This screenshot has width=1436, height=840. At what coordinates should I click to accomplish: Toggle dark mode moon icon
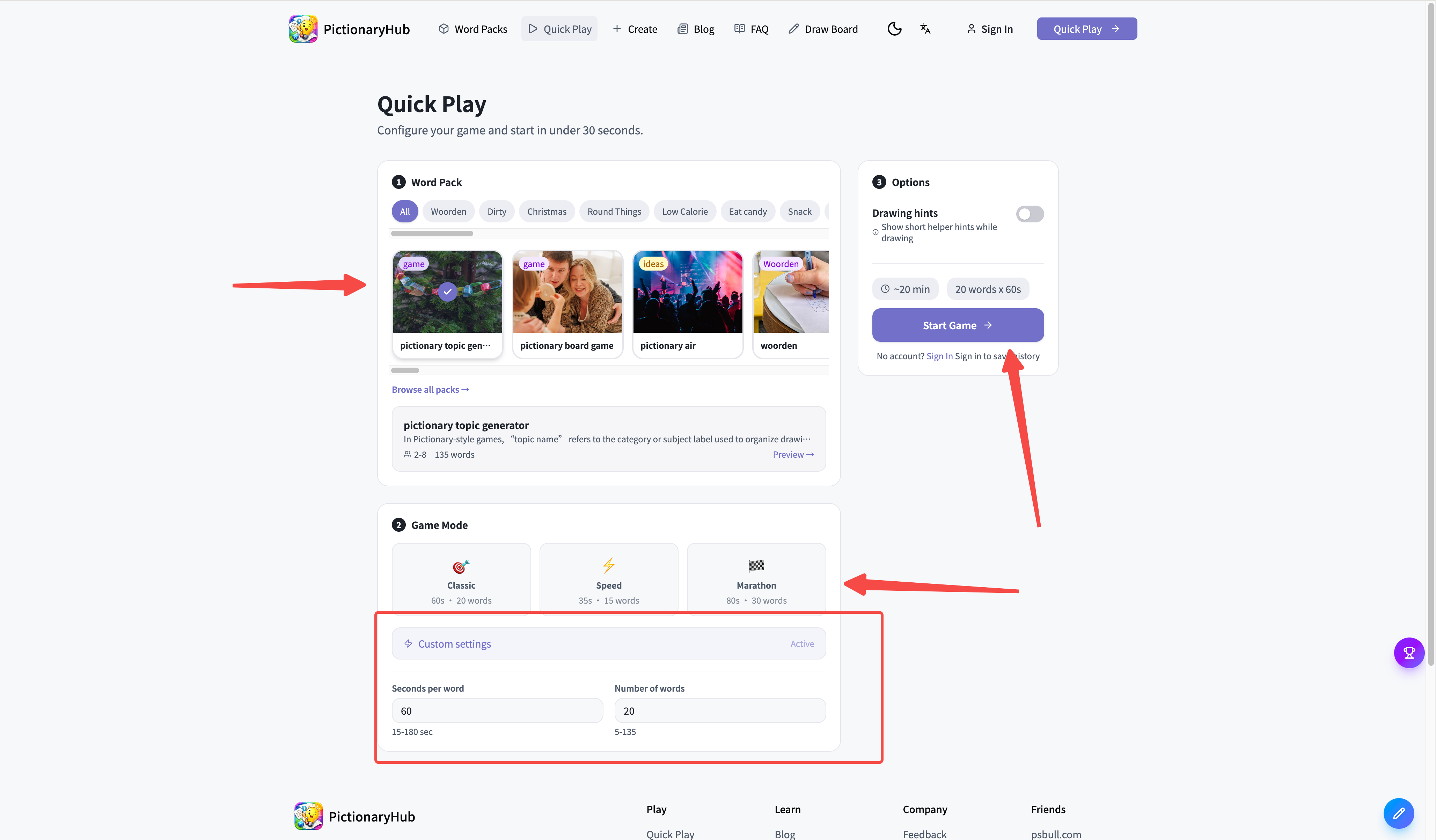pyautogui.click(x=894, y=29)
